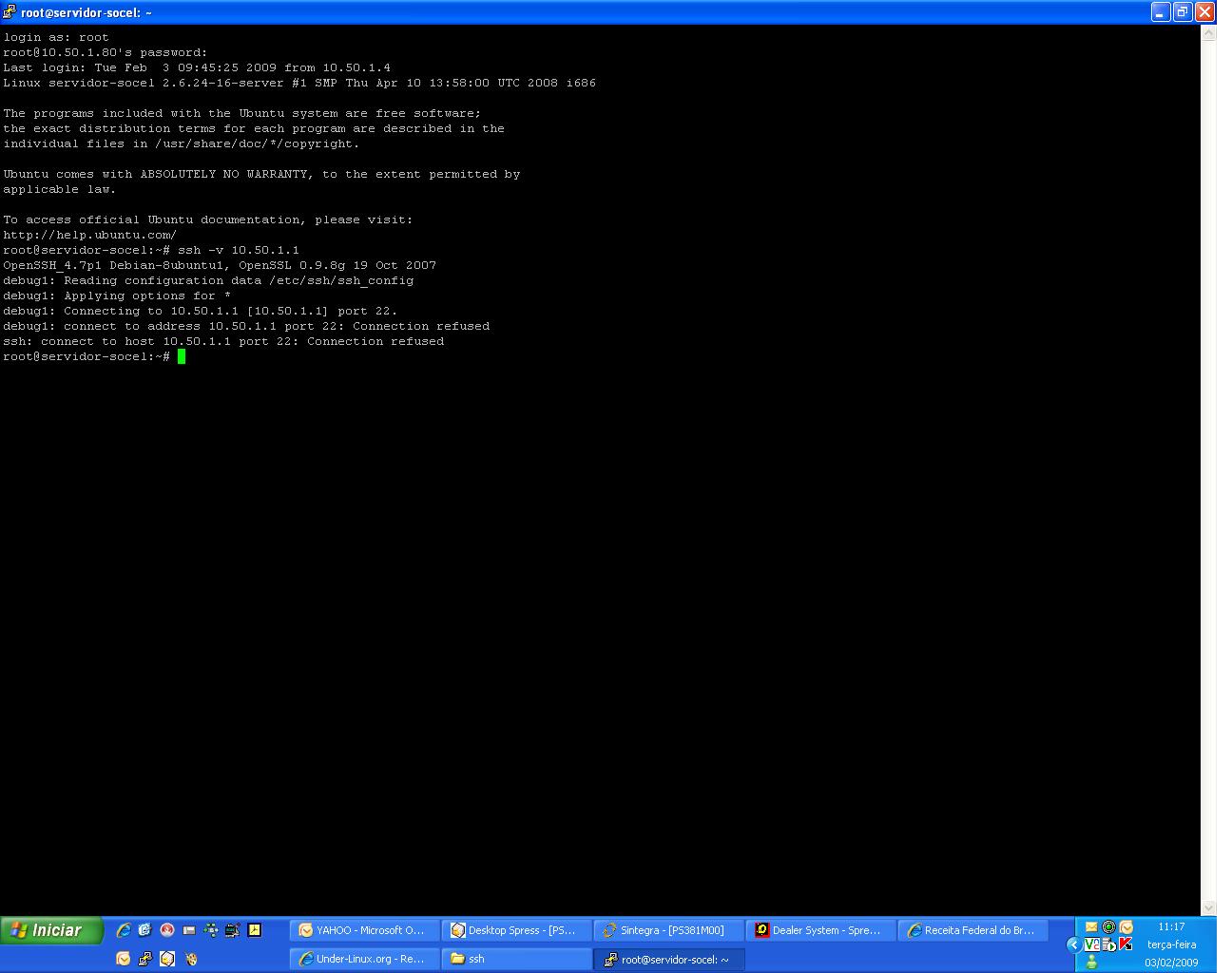
Task: Switch to YAHOO - Microsoft Outlook taskbar window
Action: [365, 930]
